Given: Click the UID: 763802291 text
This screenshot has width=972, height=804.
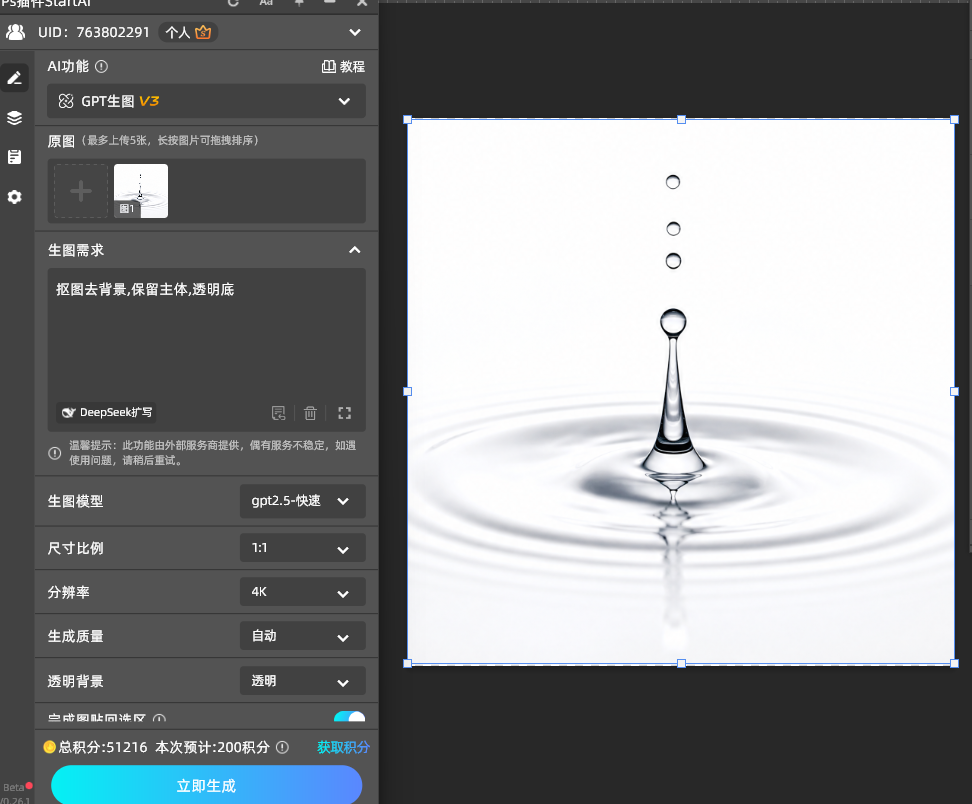Looking at the screenshot, I should [x=94, y=32].
